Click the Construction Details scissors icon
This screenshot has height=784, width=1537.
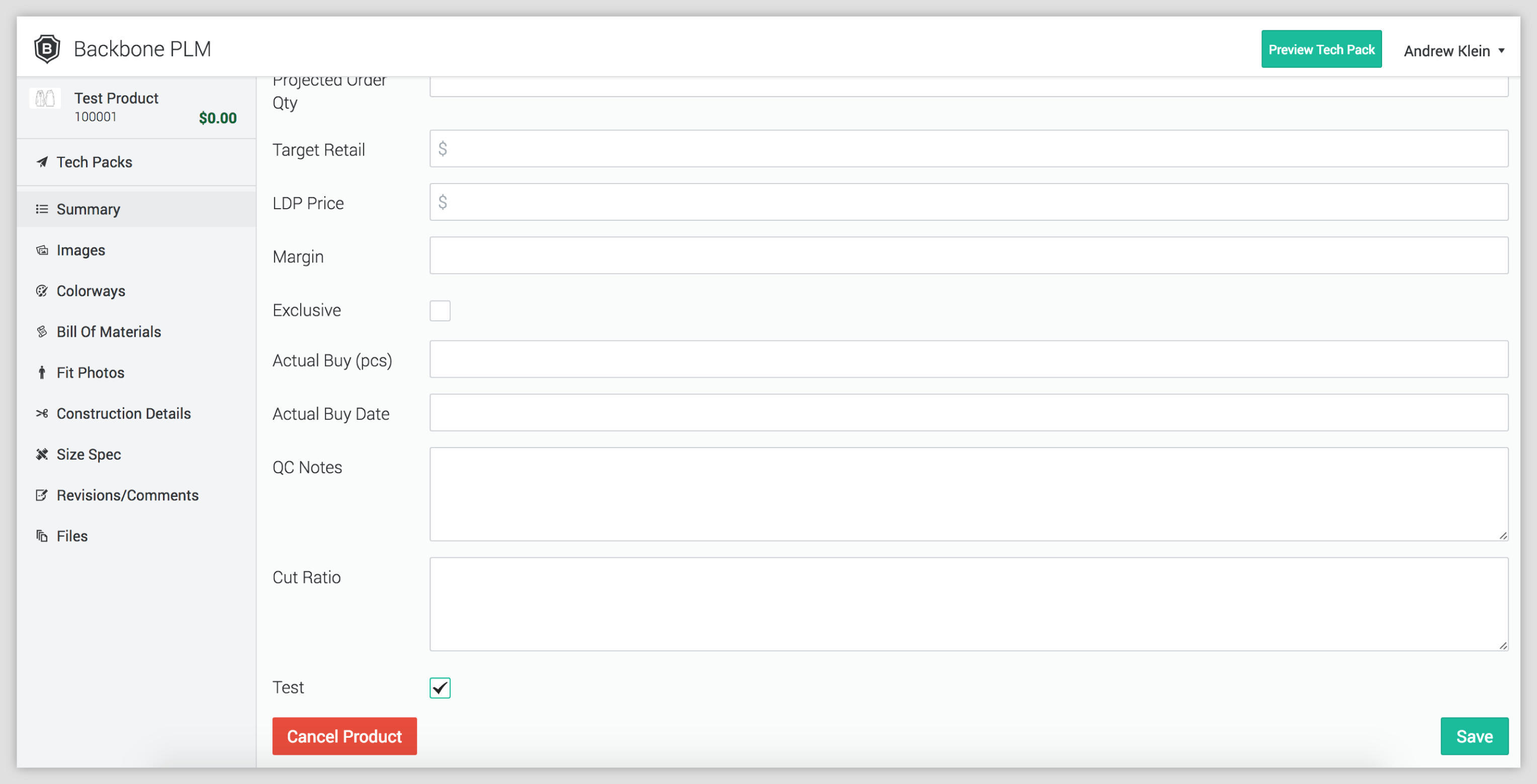[x=42, y=413]
